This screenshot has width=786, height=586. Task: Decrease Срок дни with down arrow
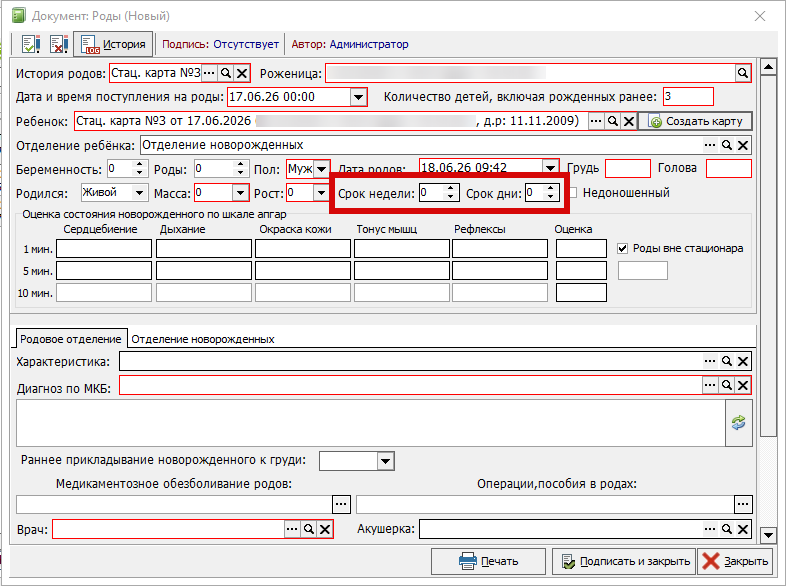coord(551,197)
